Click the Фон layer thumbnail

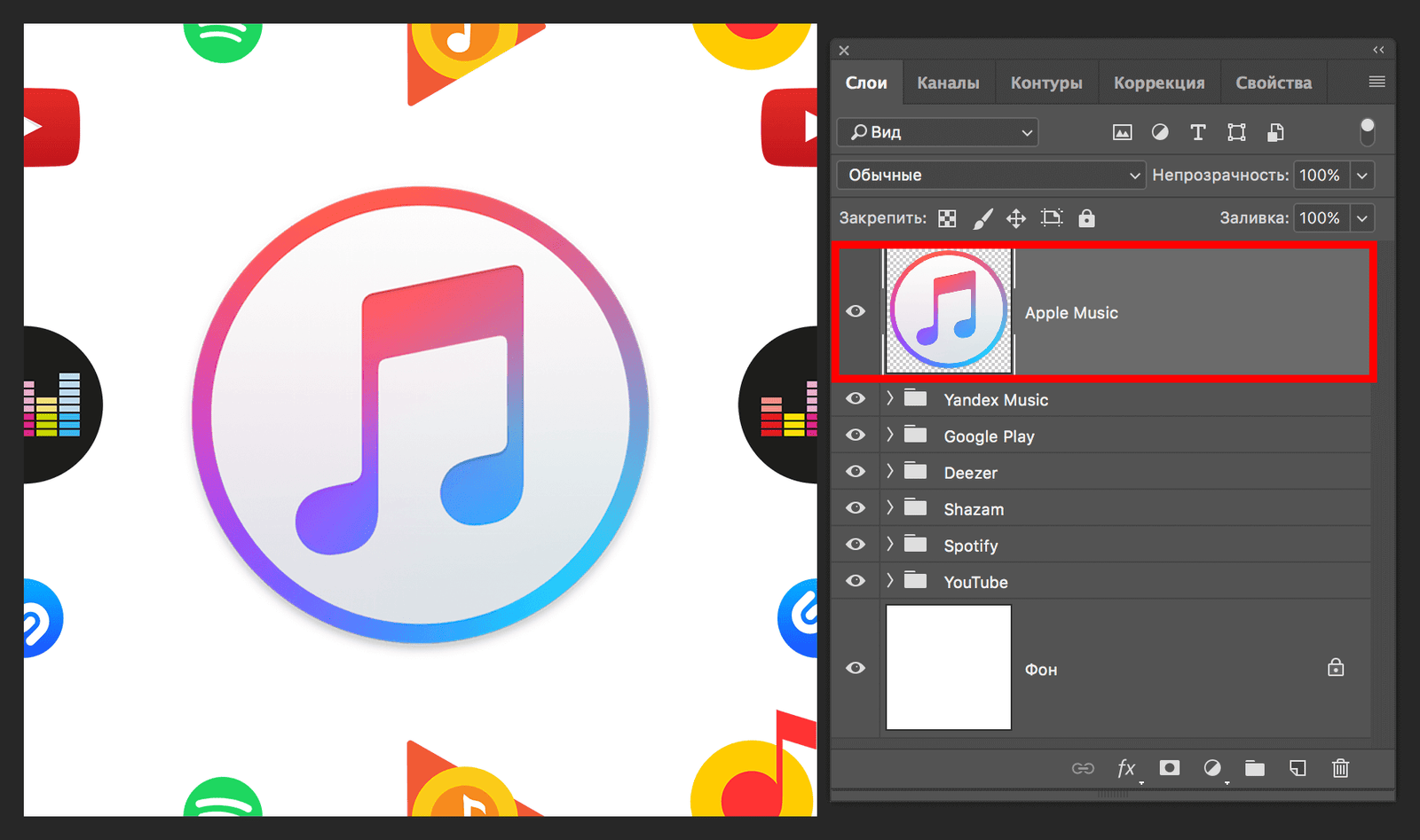pos(949,667)
